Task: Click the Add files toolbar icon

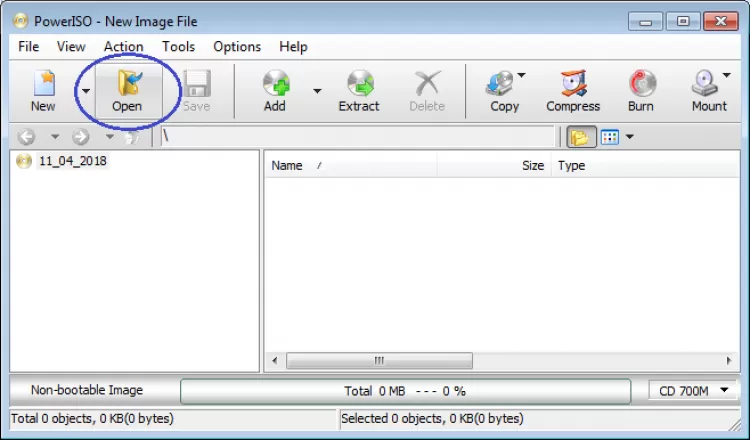Action: tap(276, 83)
